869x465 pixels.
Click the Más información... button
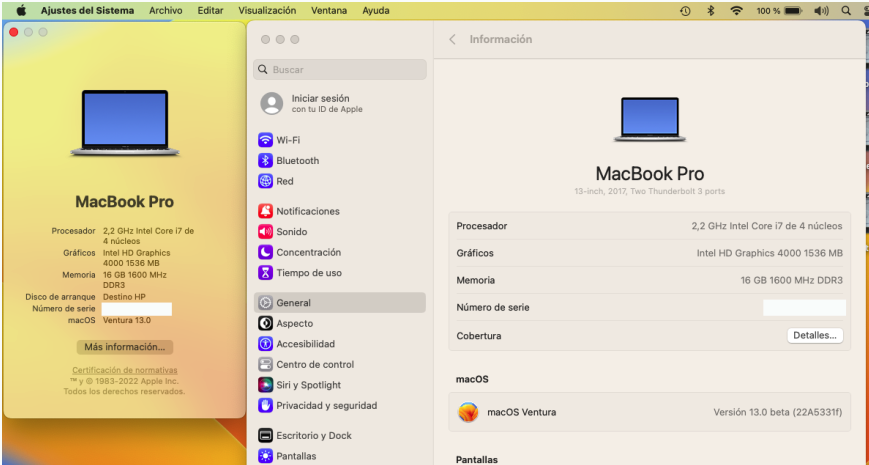click(124, 347)
